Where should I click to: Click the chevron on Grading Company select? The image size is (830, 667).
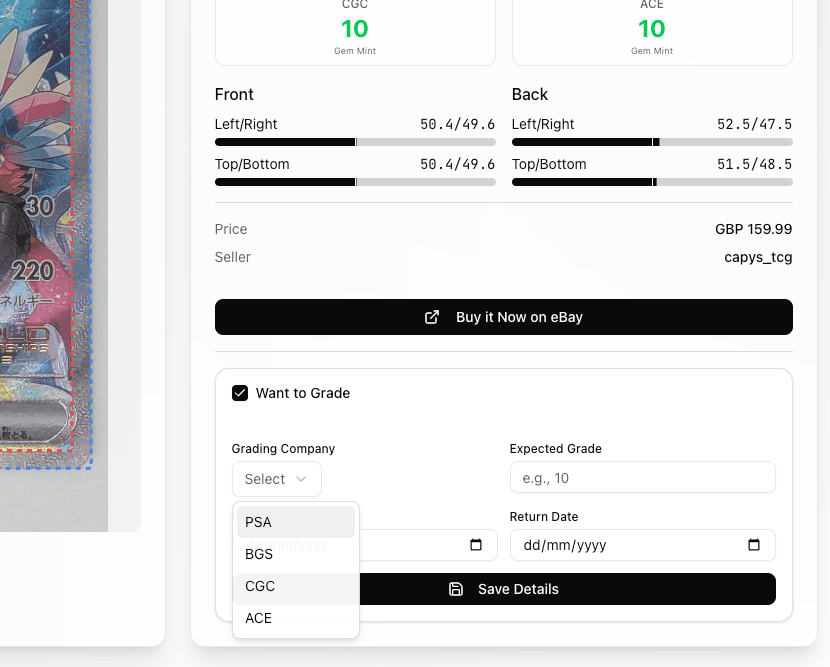click(300, 480)
